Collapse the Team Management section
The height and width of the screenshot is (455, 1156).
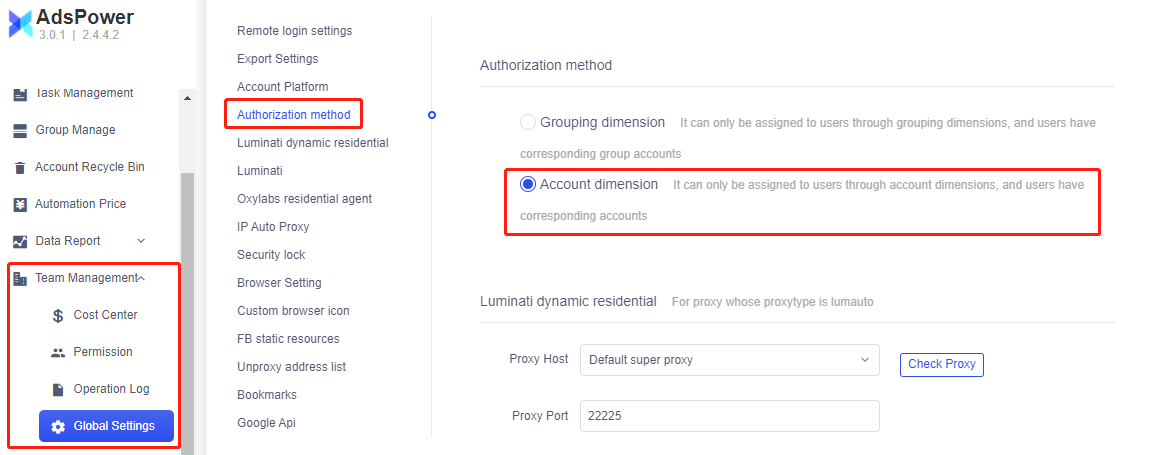[141, 278]
